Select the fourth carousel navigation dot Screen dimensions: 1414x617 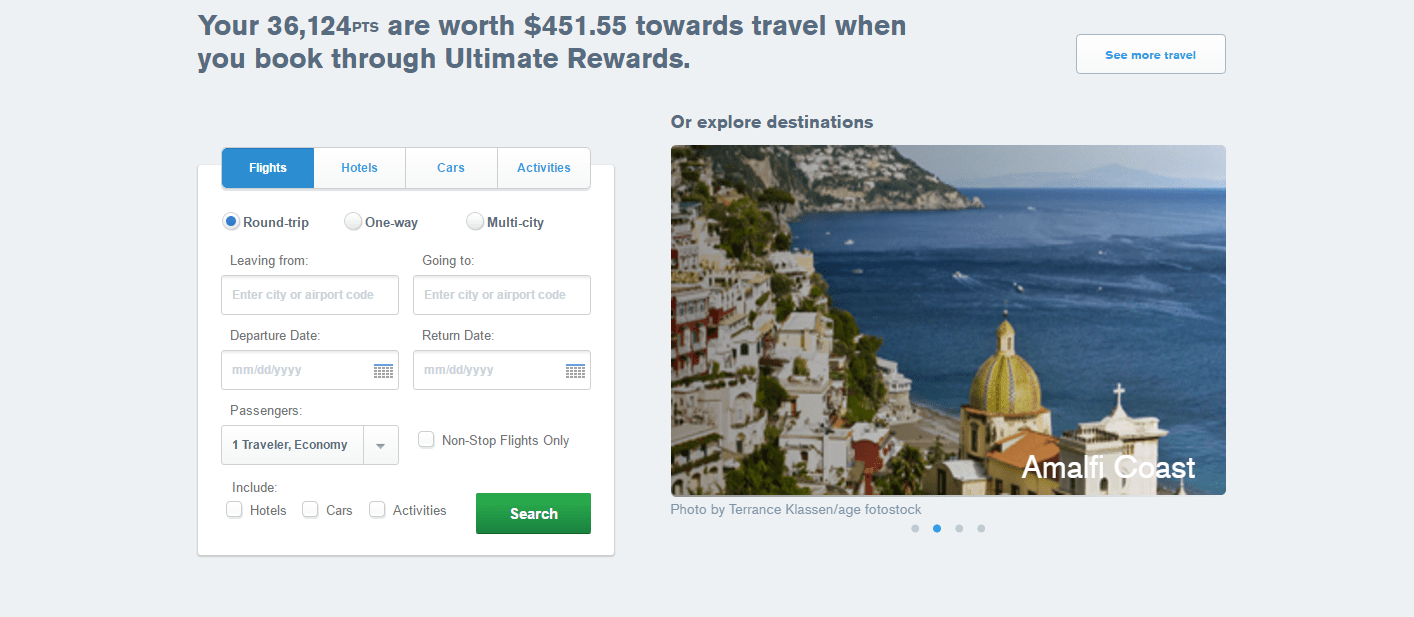coord(981,528)
